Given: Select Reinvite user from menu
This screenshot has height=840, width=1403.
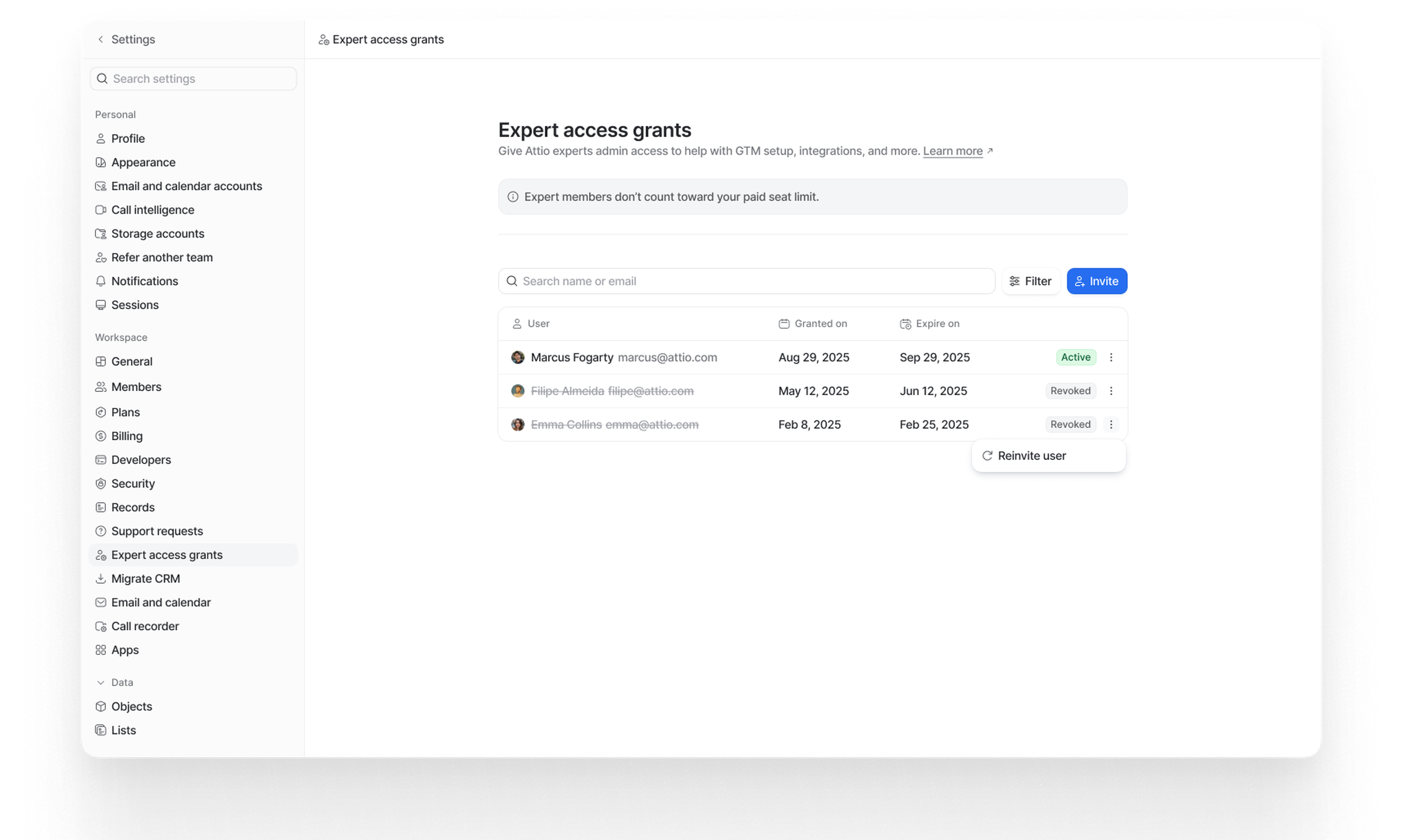Looking at the screenshot, I should pos(1031,456).
